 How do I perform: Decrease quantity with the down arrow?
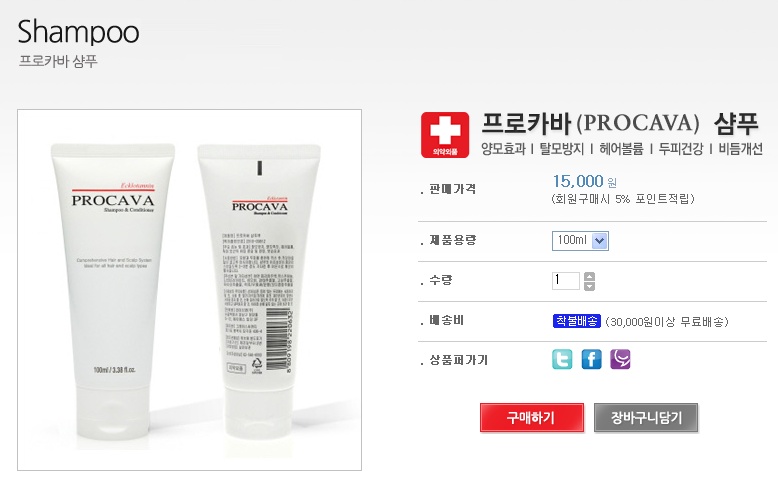589,286
